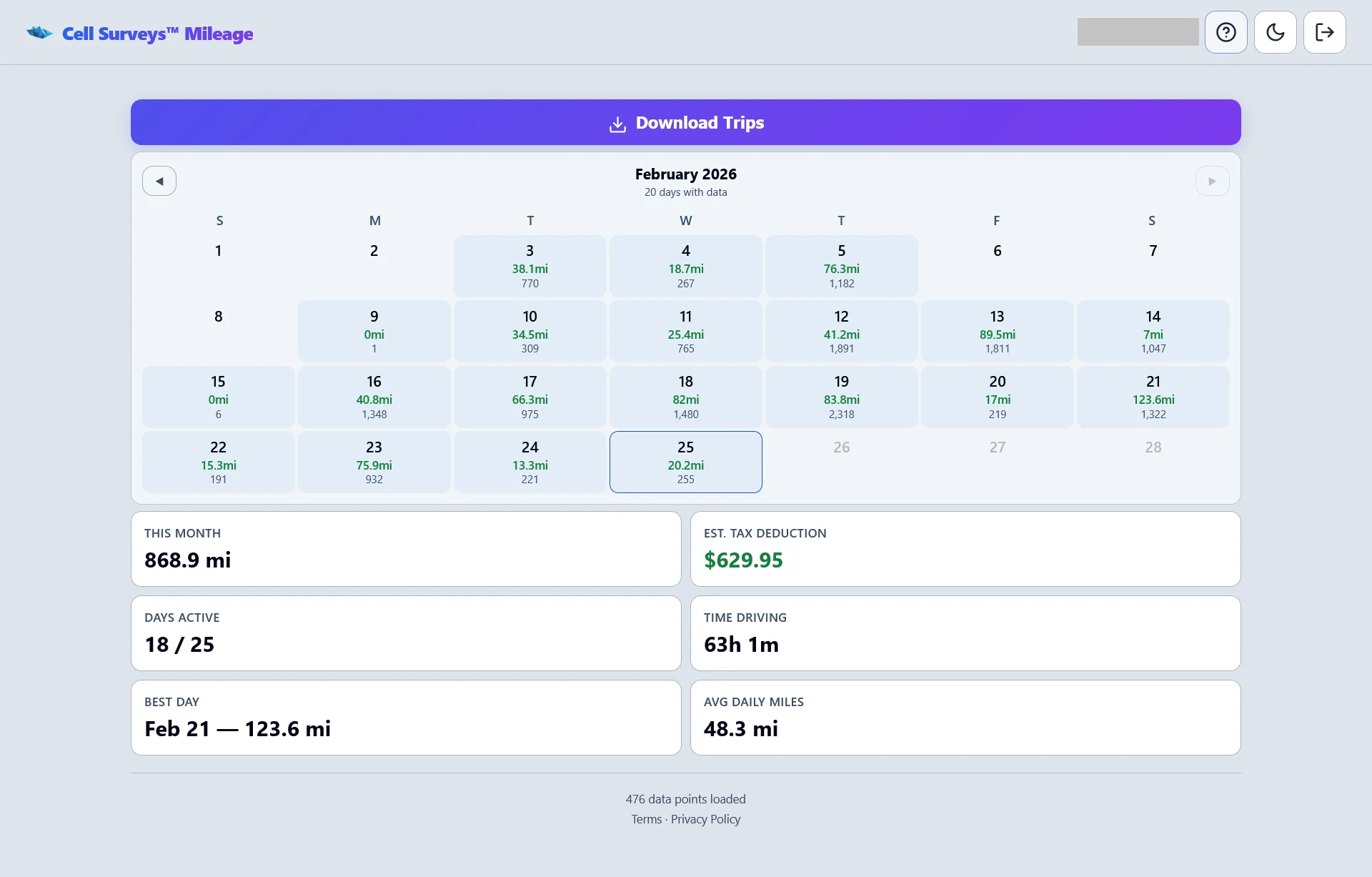
Task: Log out with the exit arrow icon
Action: [1325, 32]
